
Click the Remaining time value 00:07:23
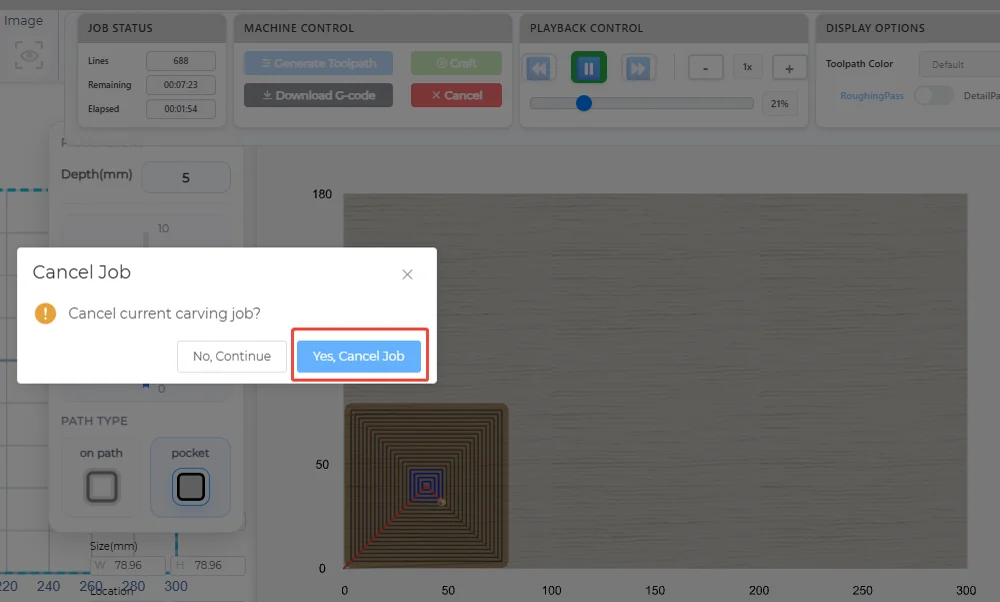180,85
